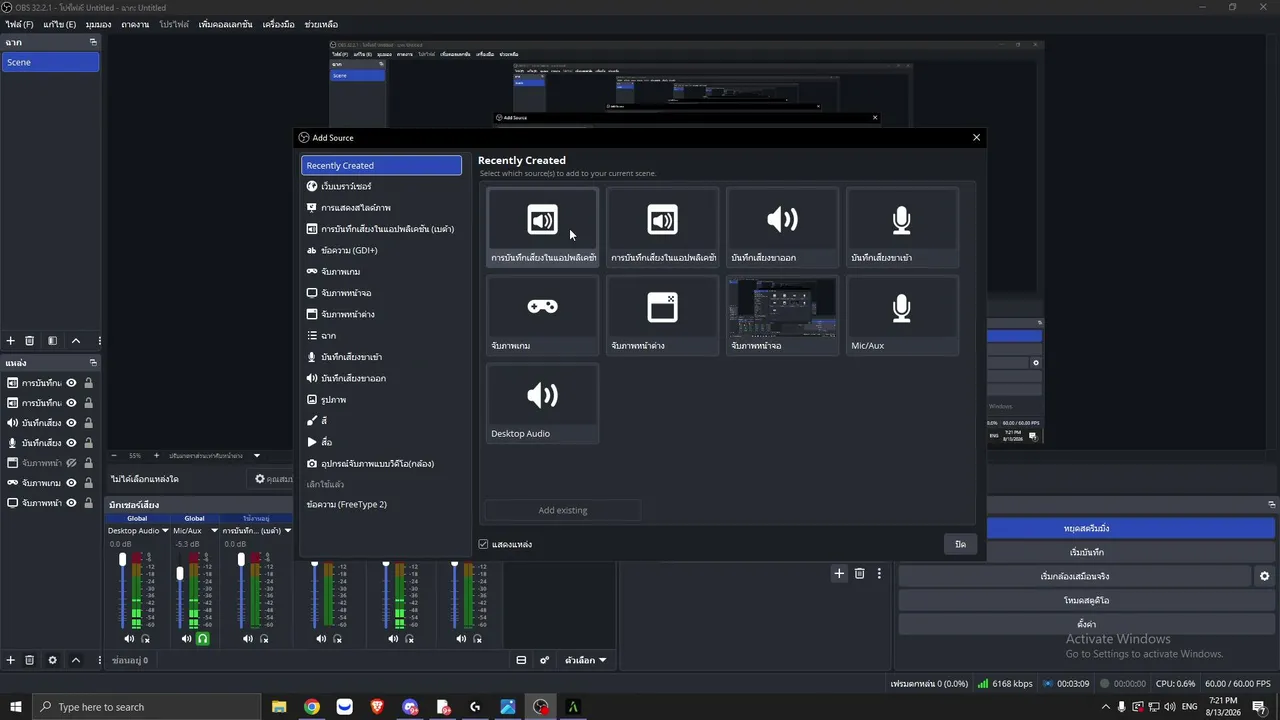Open the Windows Start menu
This screenshot has width=1280, height=720.
click(x=16, y=707)
